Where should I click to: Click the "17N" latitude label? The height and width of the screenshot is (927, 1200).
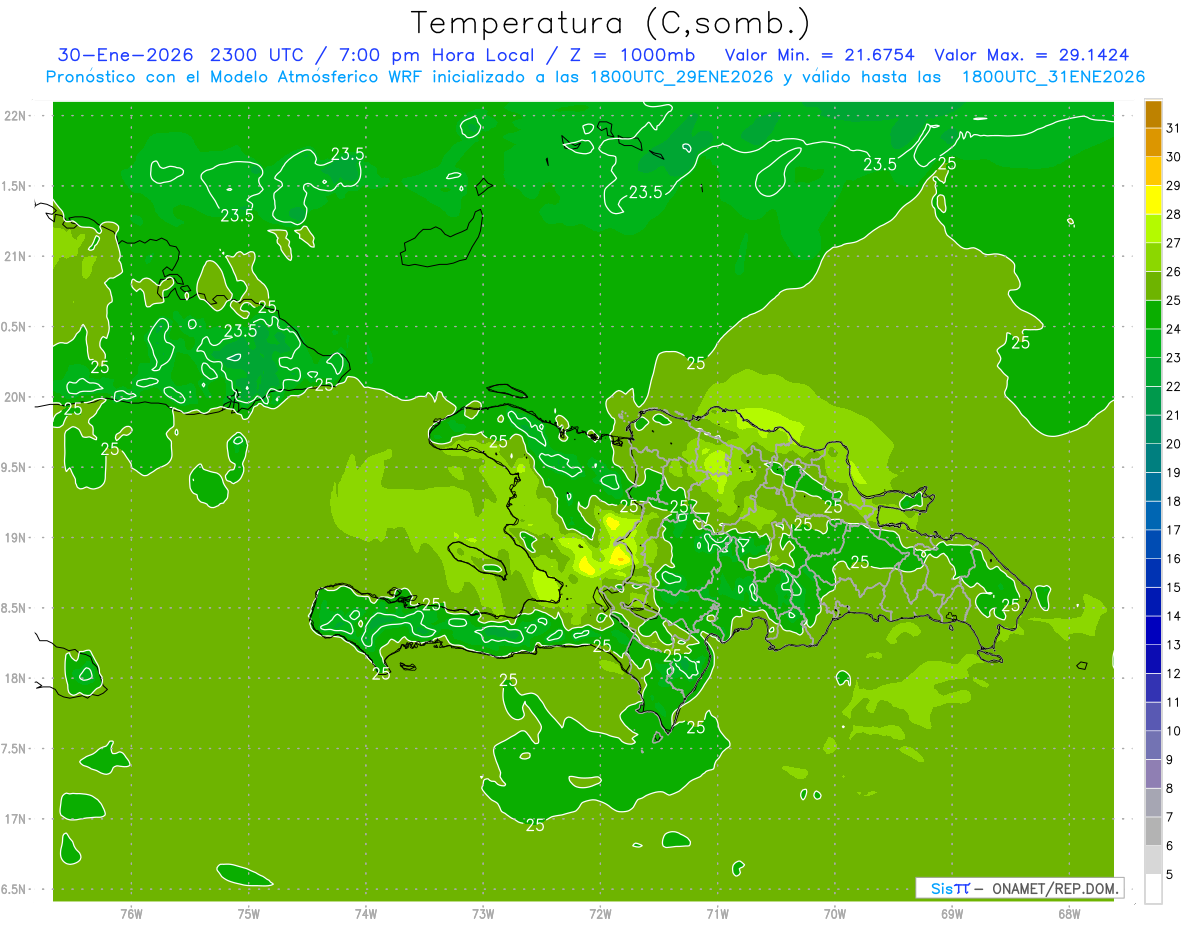(17, 819)
